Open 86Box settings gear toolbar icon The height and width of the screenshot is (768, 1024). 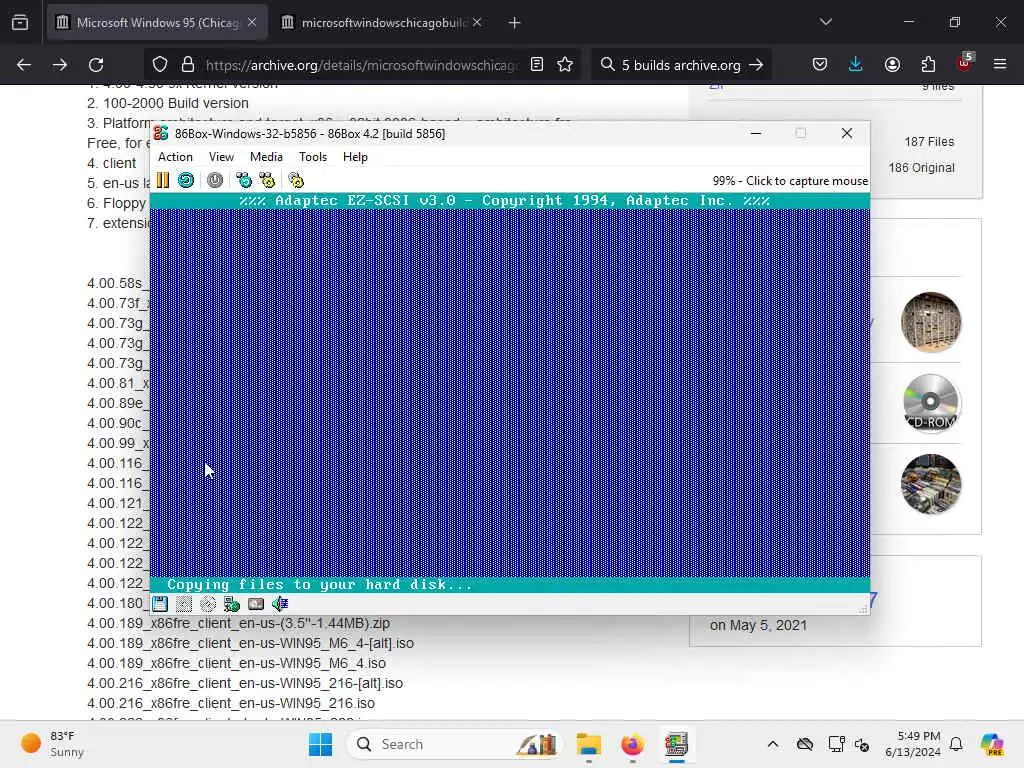click(x=296, y=180)
